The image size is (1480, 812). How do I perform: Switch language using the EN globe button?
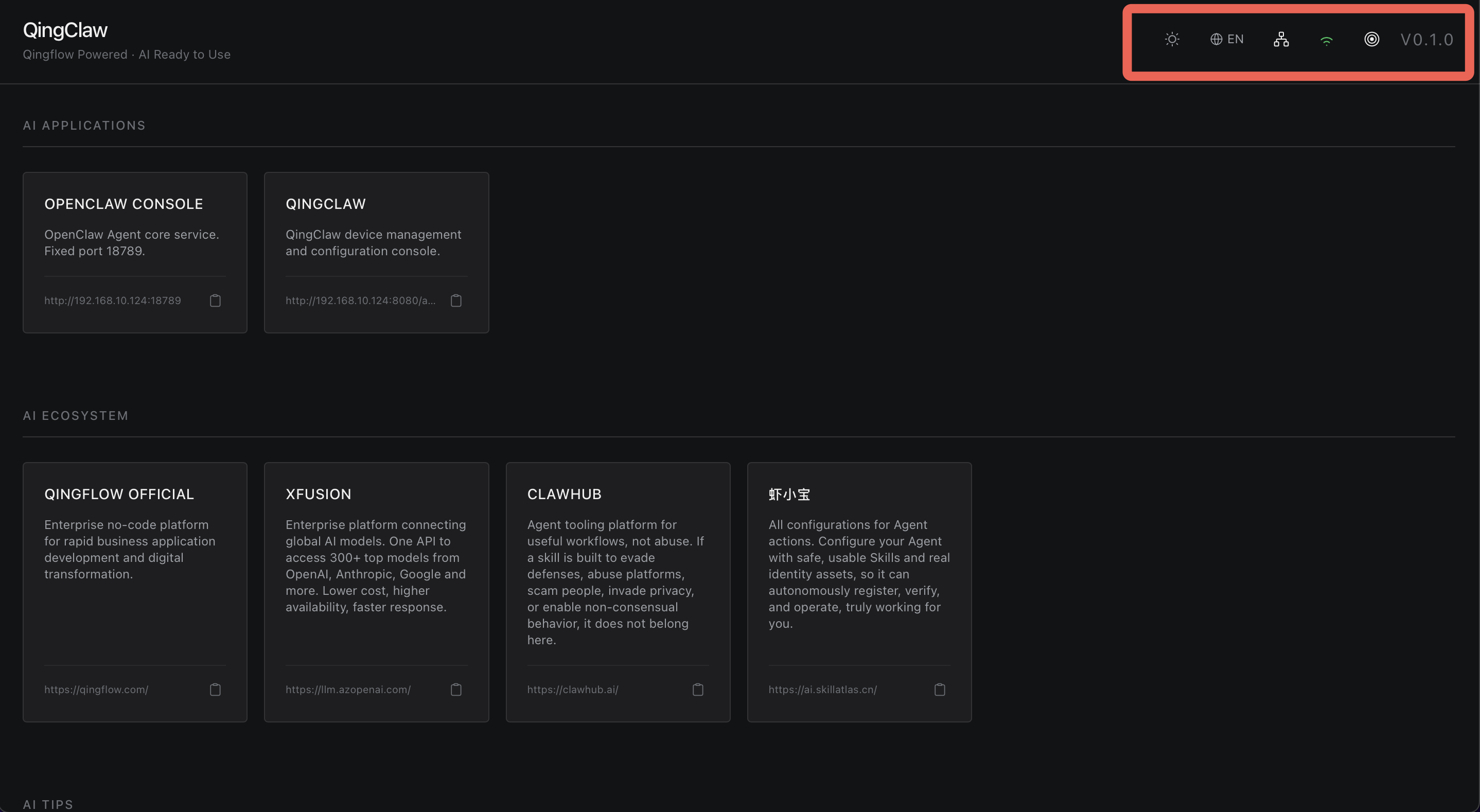point(1227,39)
